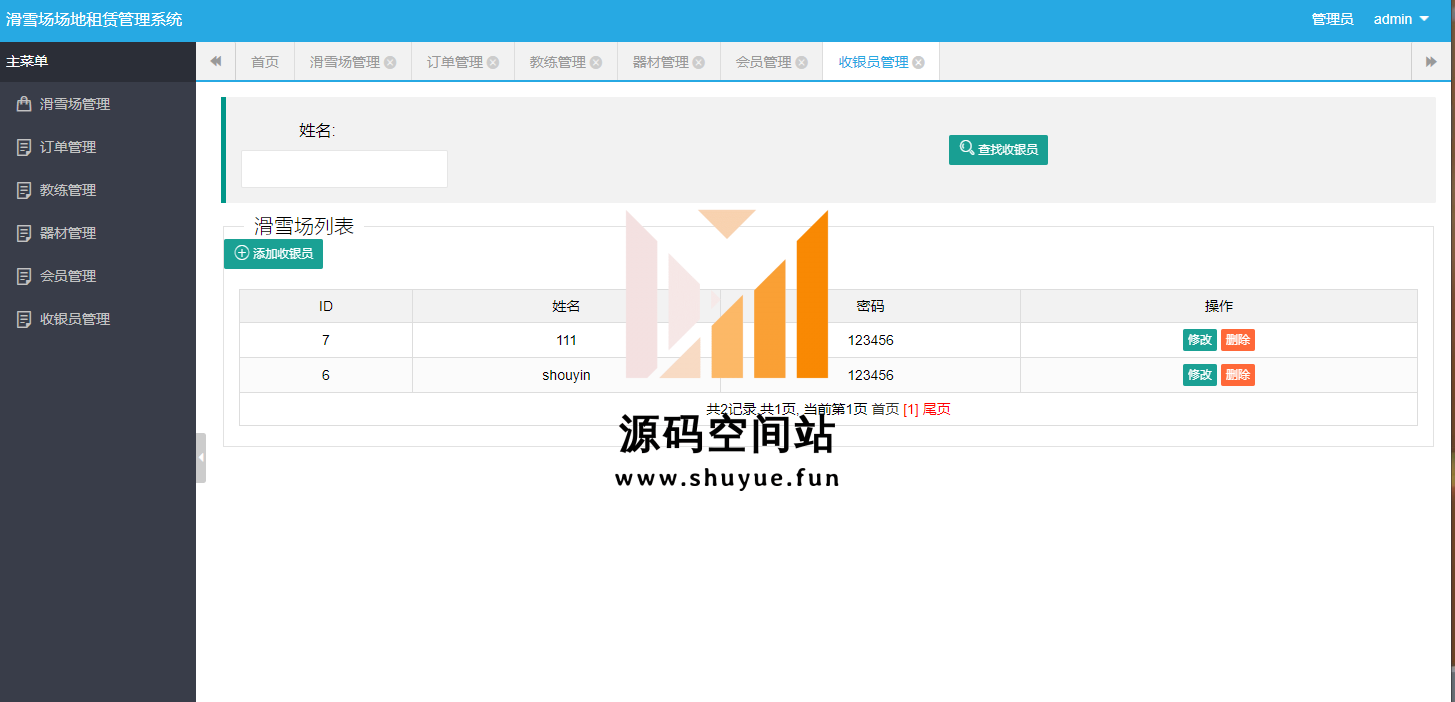Collapse the sidebar using the side handle
The height and width of the screenshot is (702, 1455).
pos(201,457)
